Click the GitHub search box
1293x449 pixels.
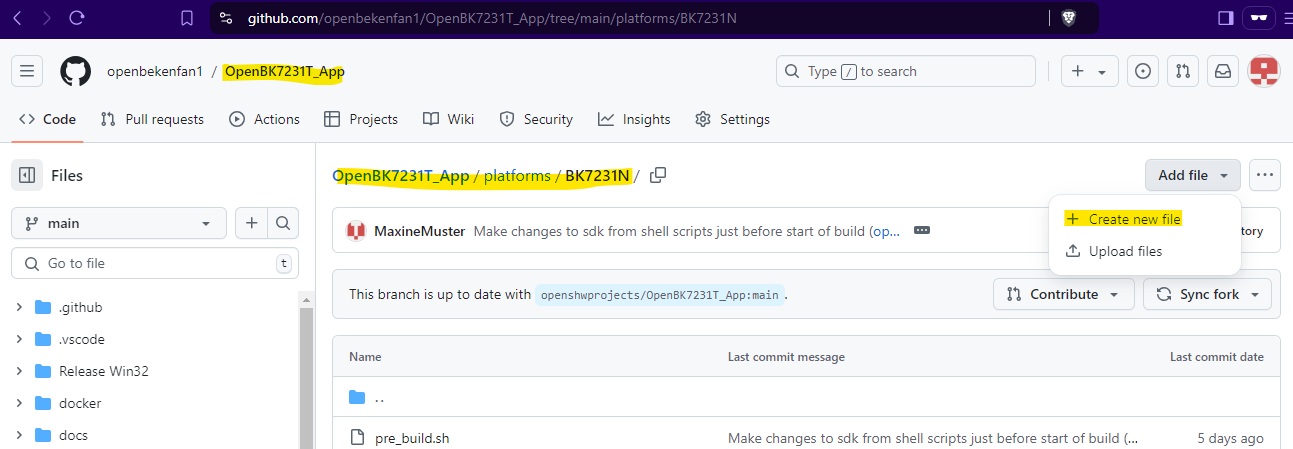[906, 71]
